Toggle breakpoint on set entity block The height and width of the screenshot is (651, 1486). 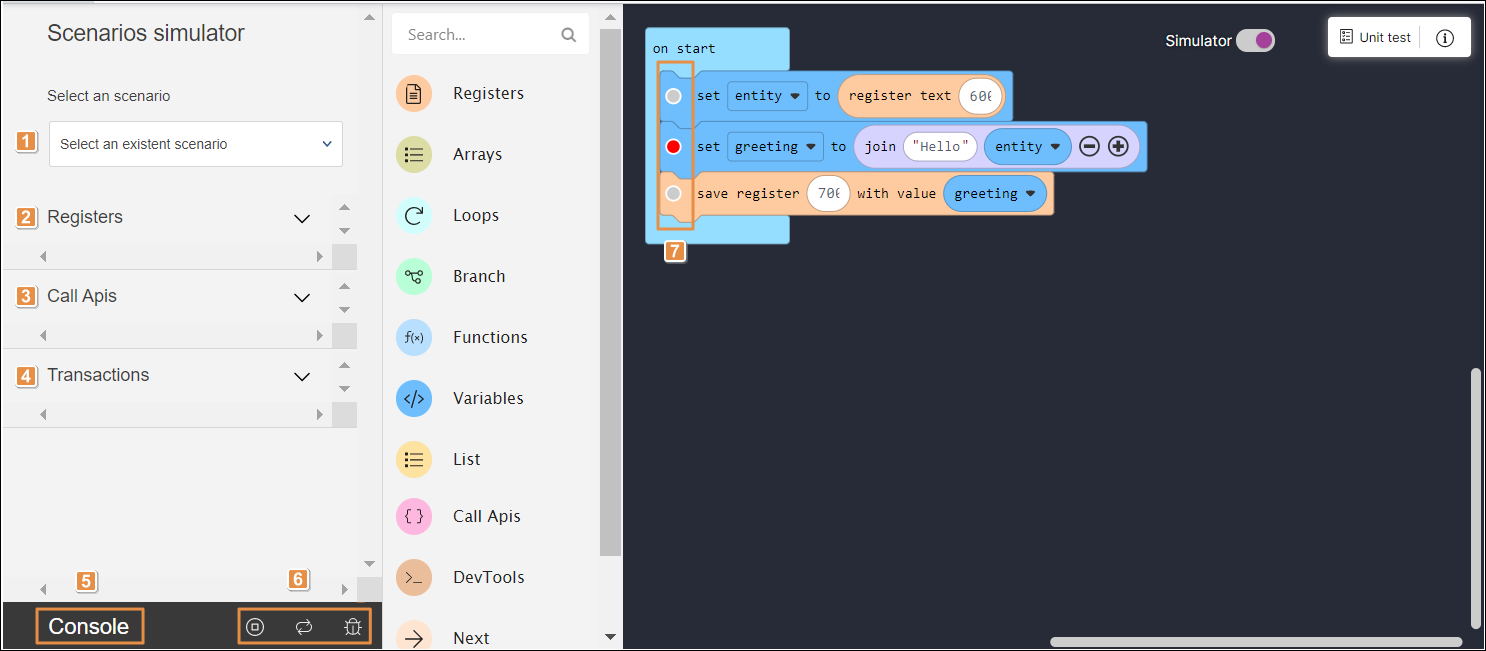click(x=673, y=96)
